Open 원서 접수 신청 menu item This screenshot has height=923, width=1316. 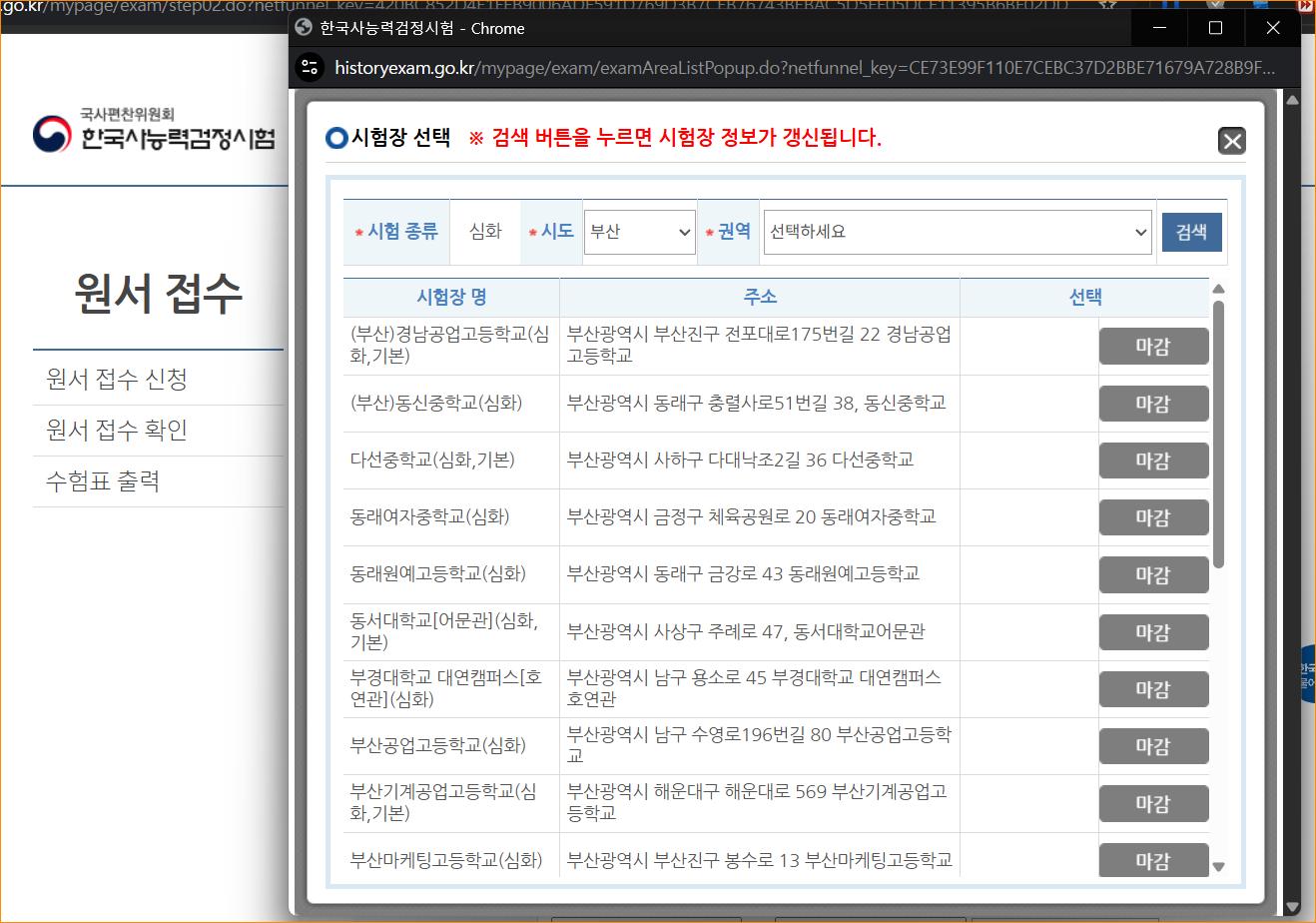pos(117,379)
